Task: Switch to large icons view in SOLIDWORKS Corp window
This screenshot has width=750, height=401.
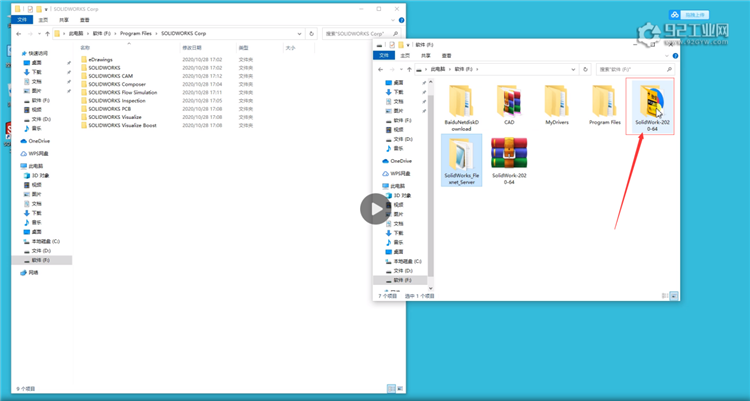Action: pyautogui.click(x=400, y=389)
